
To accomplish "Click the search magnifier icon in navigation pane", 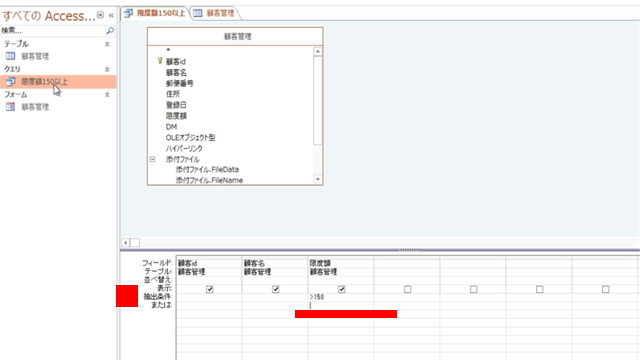I will 110,31.
